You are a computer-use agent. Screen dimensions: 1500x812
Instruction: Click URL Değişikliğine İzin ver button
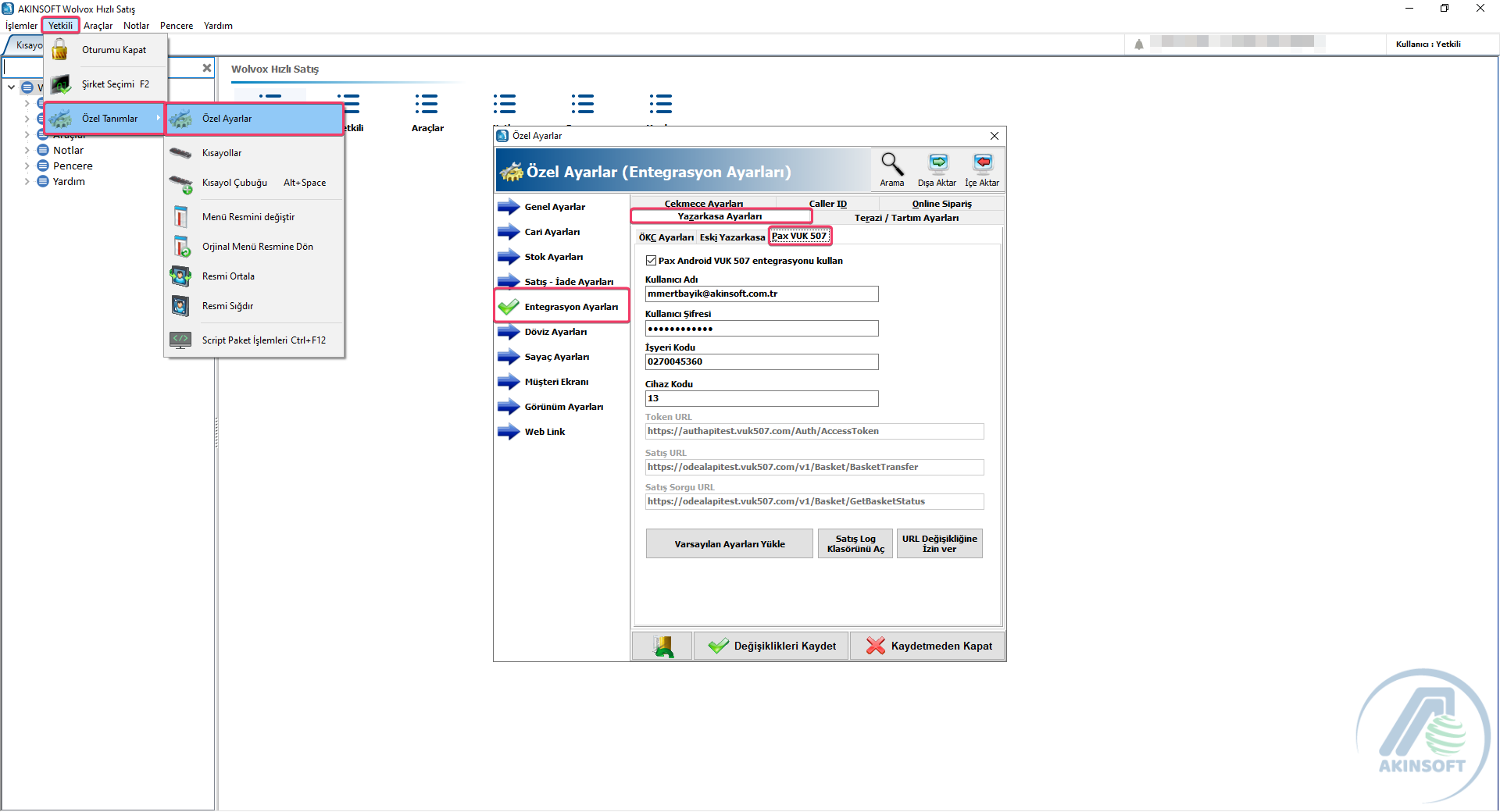[939, 544]
